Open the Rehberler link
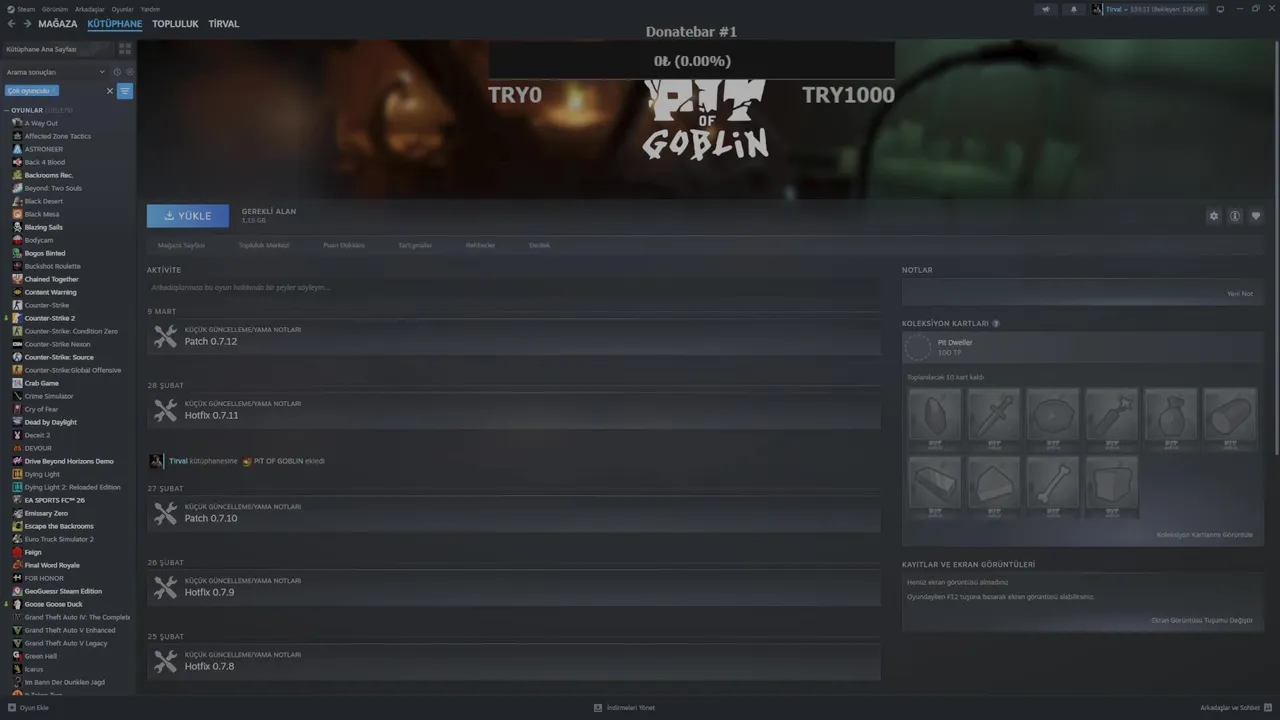Image resolution: width=1280 pixels, height=720 pixels. 480,245
